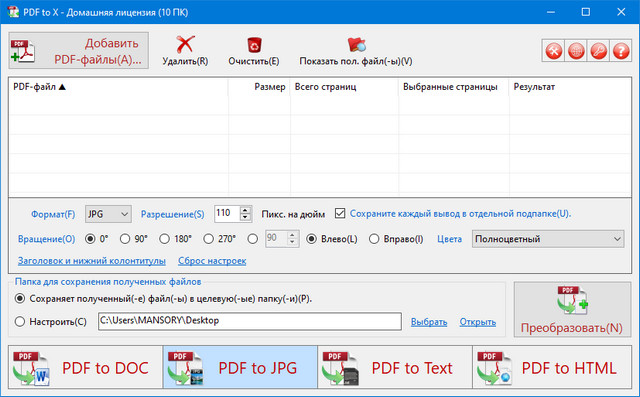The width and height of the screenshot is (640, 397).
Task: Expand the Полноцветный colors dropdown
Action: coord(548,239)
